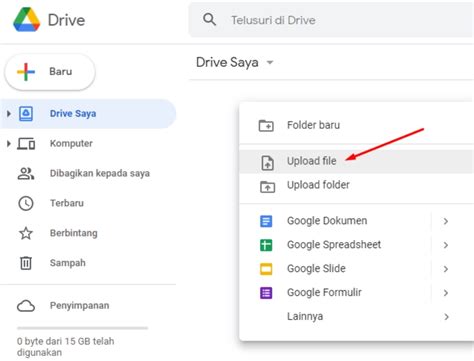Focus the Telusuri di Drive search field
The image size is (474, 361).
tap(331, 20)
